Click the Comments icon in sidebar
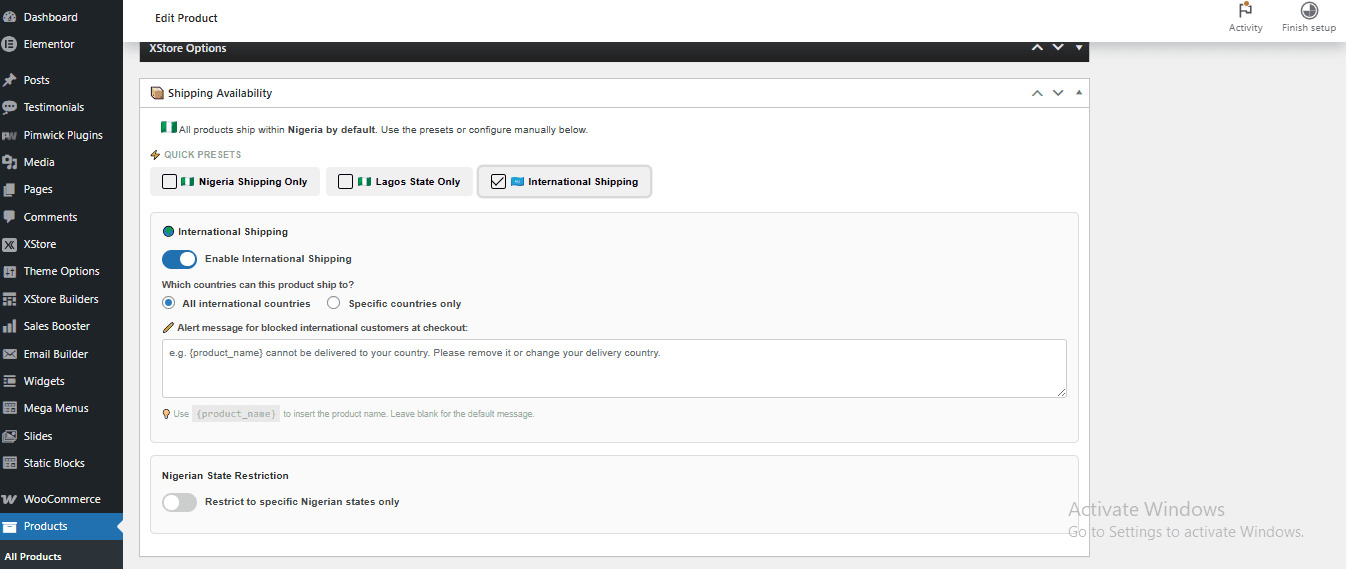The width and height of the screenshot is (1347, 569). (10, 217)
